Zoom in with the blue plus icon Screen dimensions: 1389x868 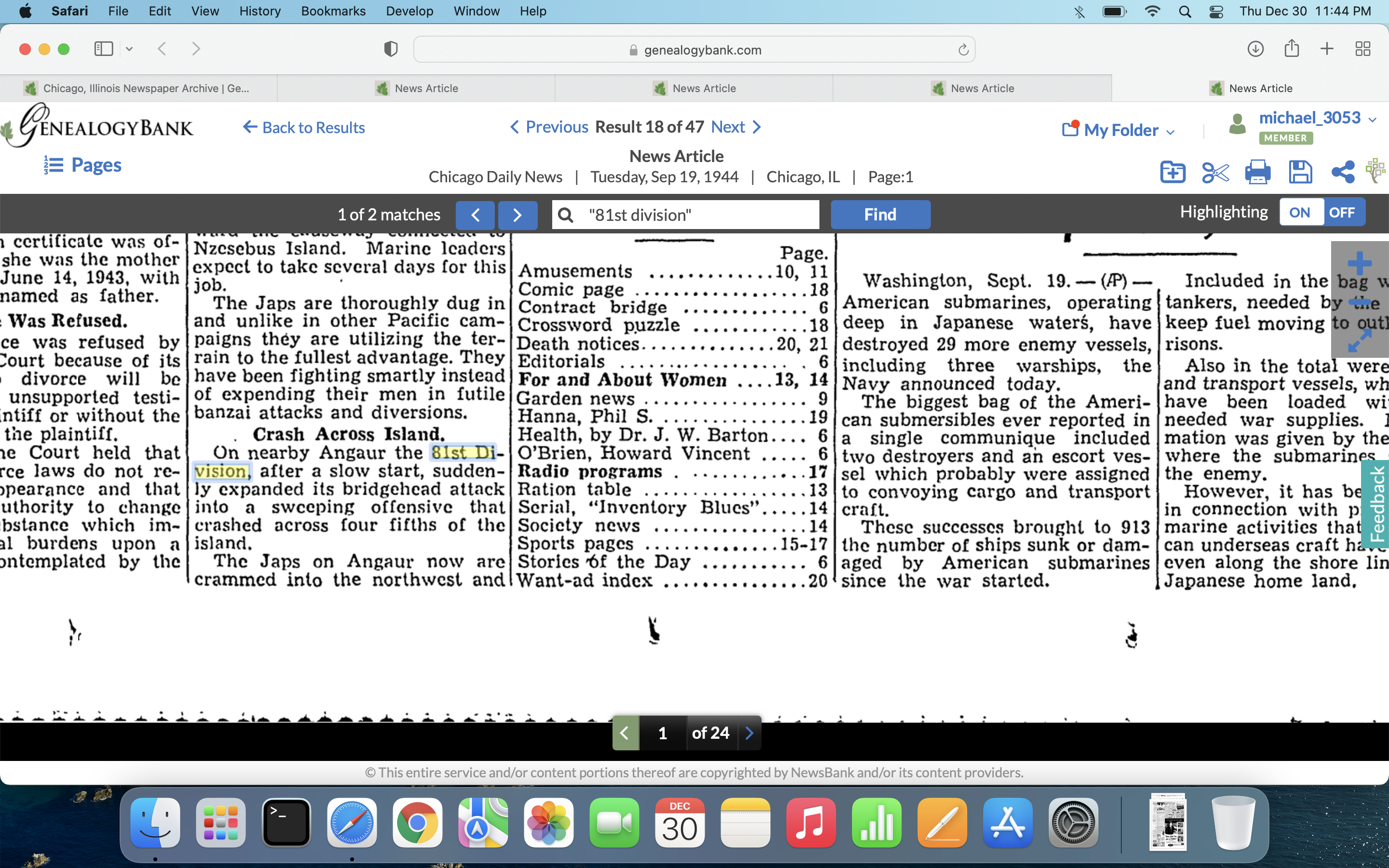1359,264
